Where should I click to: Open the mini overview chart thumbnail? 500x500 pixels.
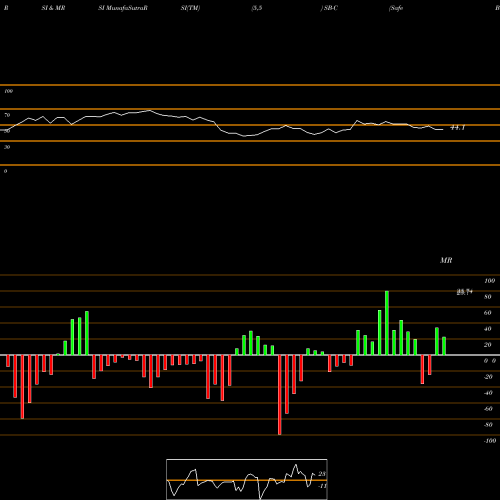(x=247, y=479)
